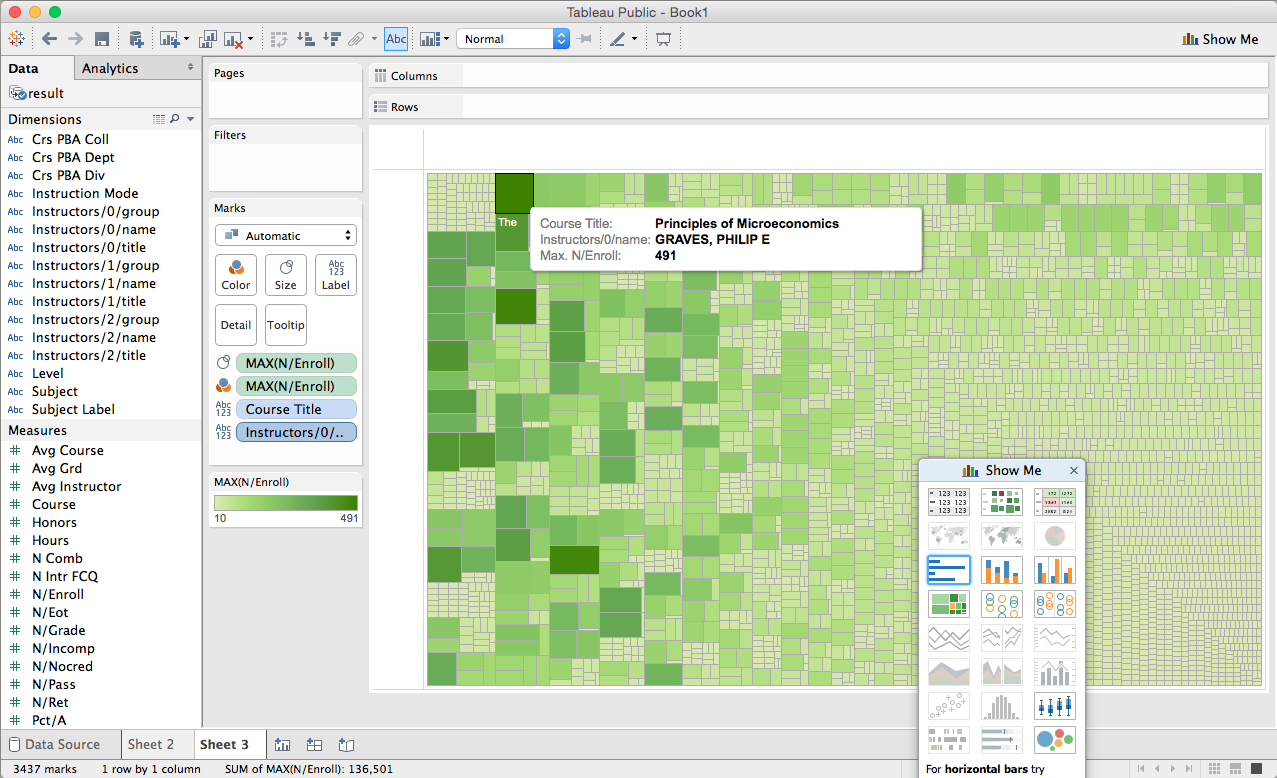Click the Save workbook icon

click(x=102, y=39)
